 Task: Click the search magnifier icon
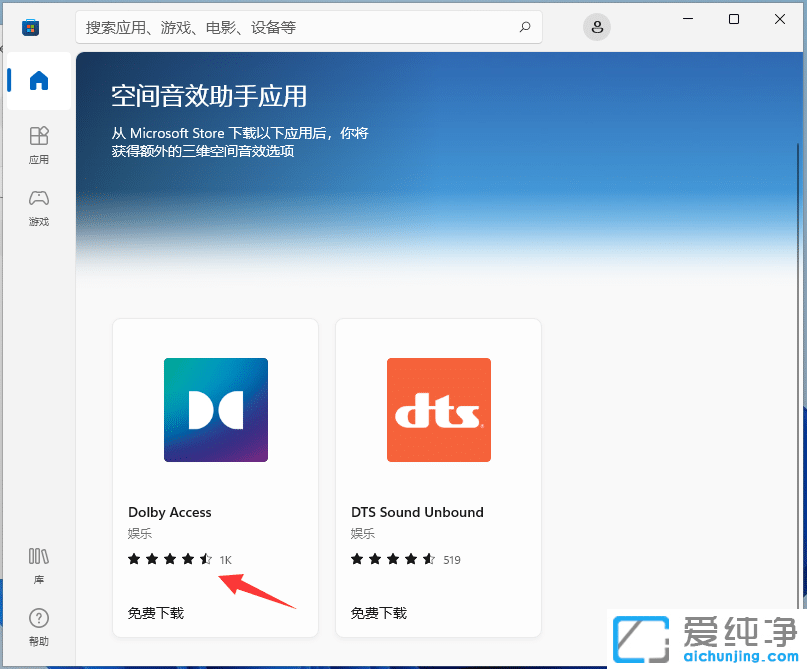525,27
